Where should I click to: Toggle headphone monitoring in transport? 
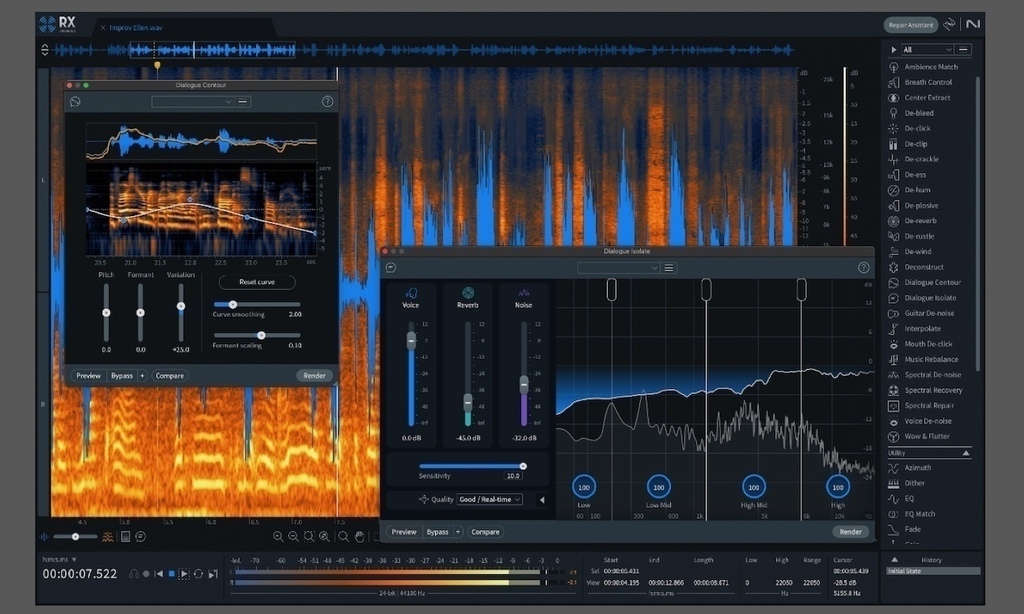pos(134,574)
